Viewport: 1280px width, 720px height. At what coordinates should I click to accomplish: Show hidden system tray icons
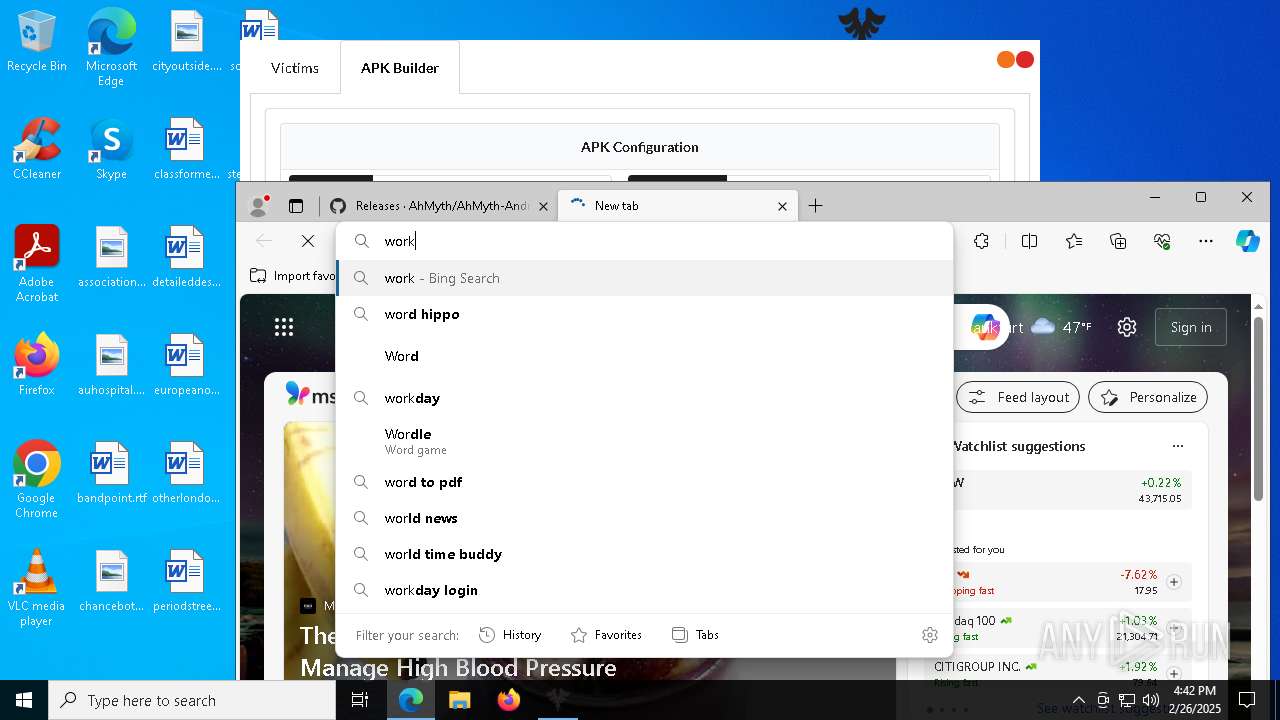point(1078,700)
